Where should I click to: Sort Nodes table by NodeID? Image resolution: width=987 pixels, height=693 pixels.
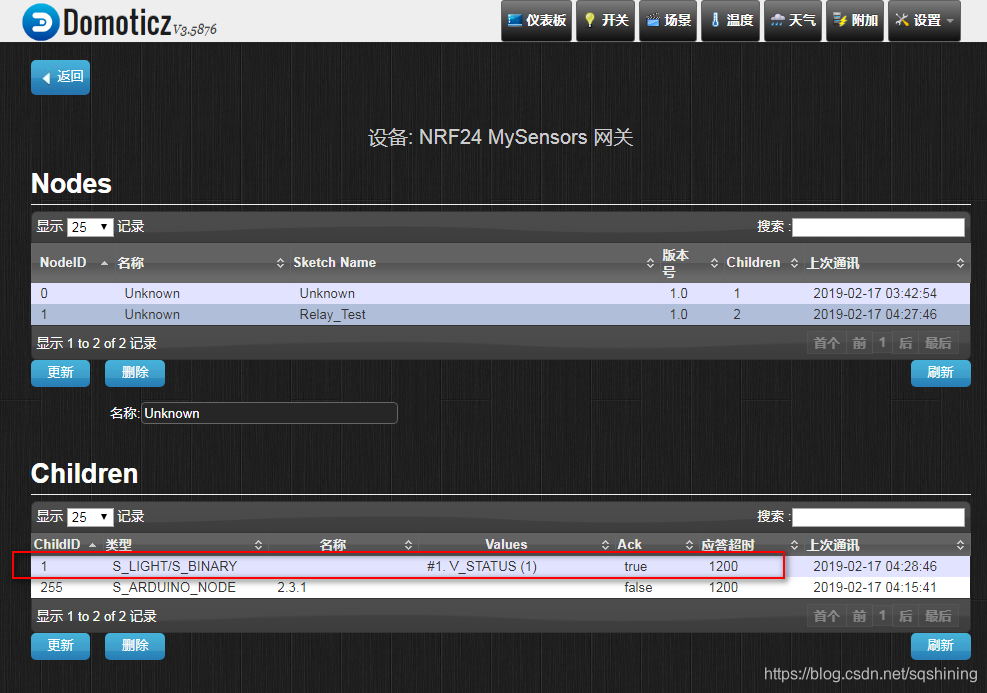click(x=73, y=262)
